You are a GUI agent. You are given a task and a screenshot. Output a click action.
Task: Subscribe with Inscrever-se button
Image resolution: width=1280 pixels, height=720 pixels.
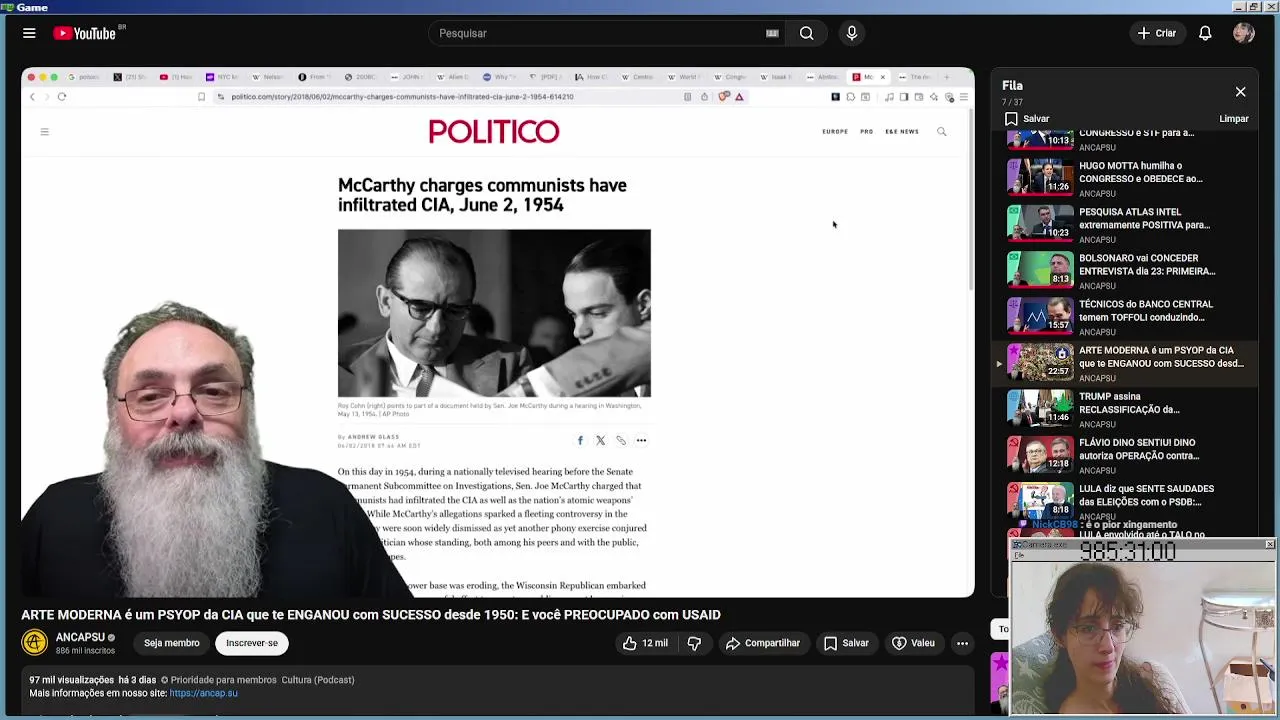[x=252, y=643]
